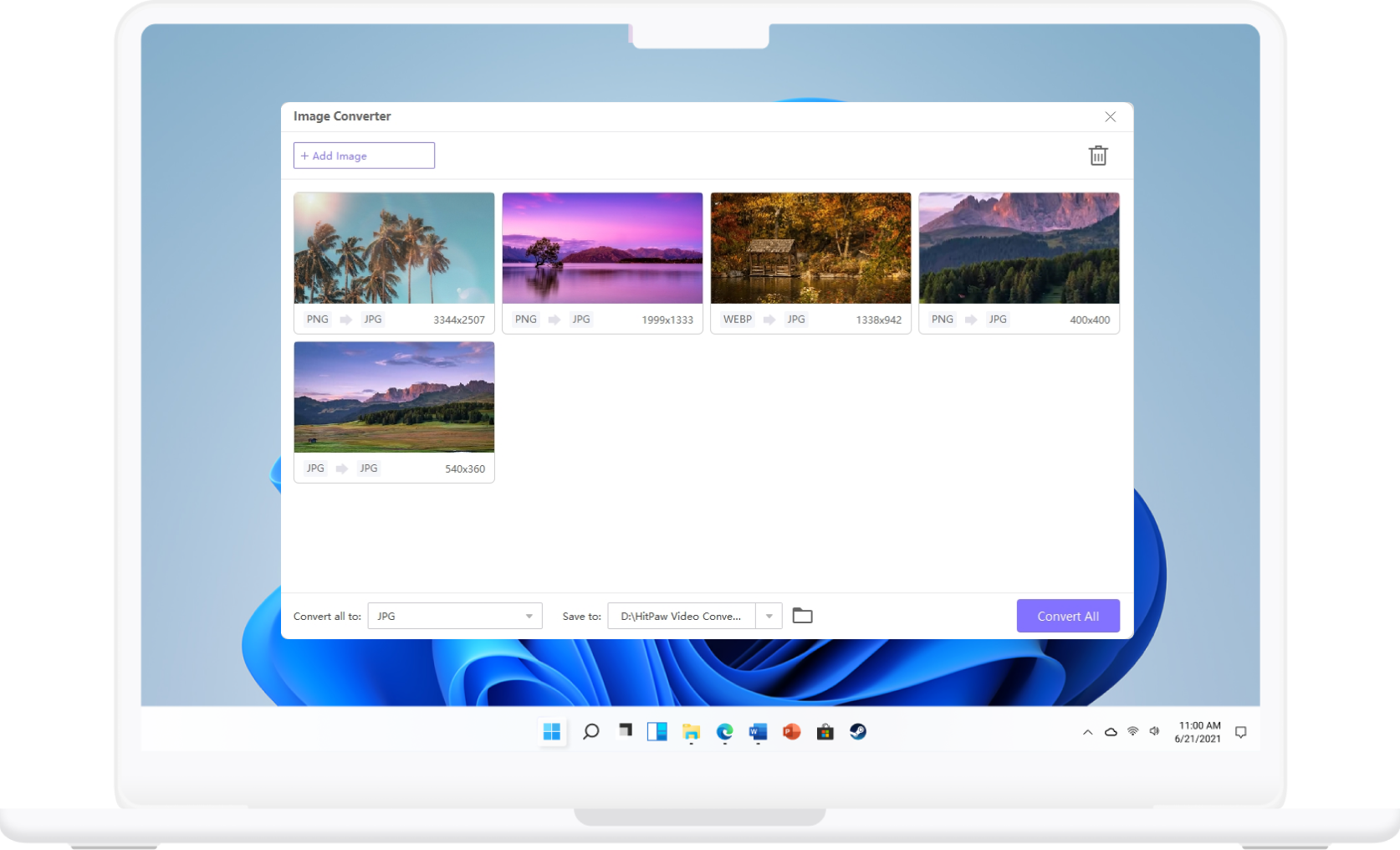Launch Microsoft Edge from the taskbar
Viewport: 1400px width, 850px height.
(x=724, y=732)
